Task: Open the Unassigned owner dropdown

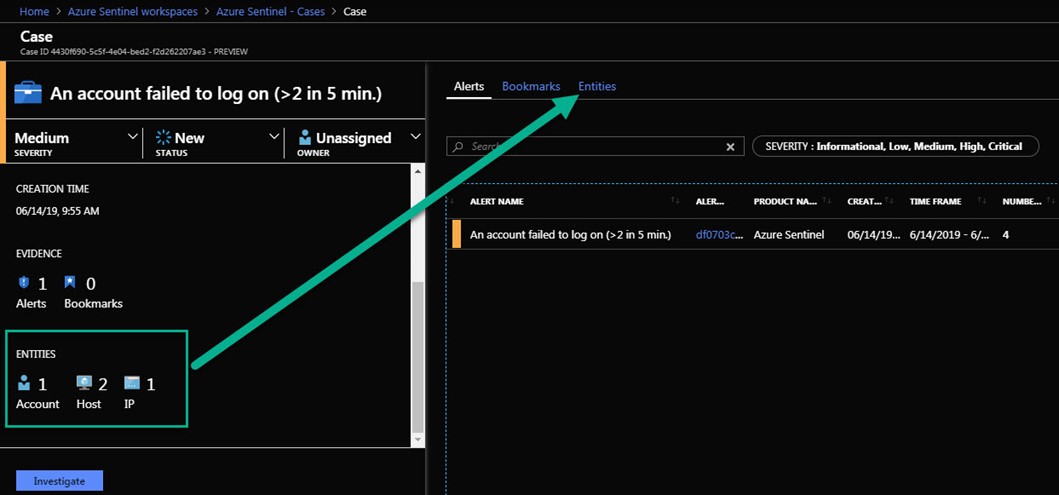Action: coord(416,137)
